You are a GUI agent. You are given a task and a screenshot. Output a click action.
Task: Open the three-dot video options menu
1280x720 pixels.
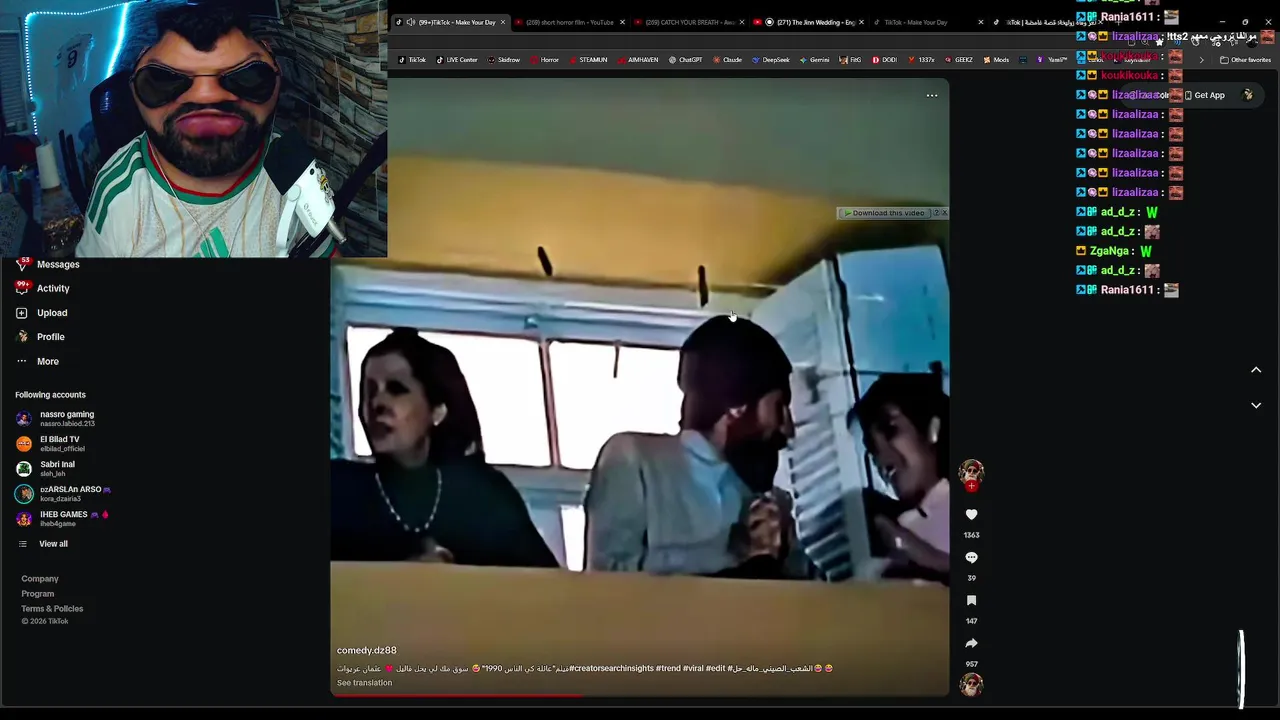pyautogui.click(x=932, y=95)
